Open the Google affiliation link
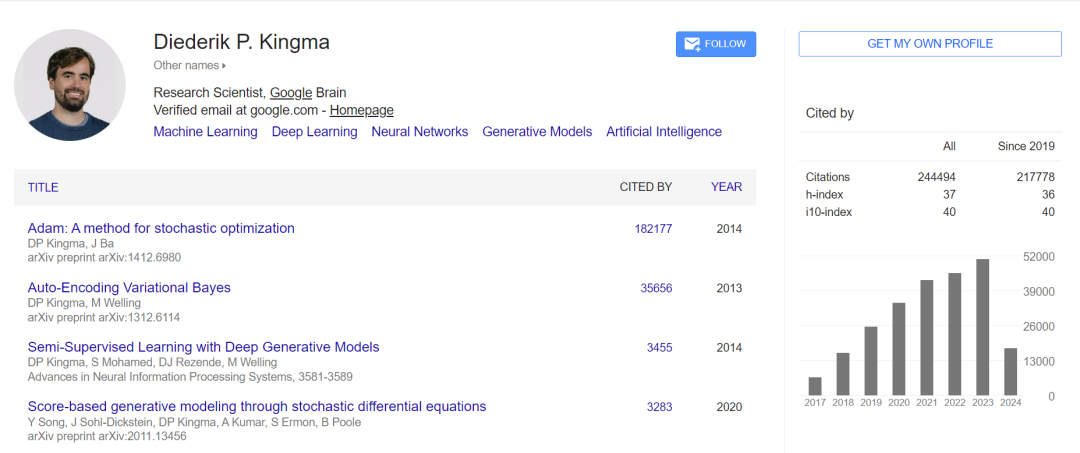1080x453 pixels. pyautogui.click(x=290, y=93)
